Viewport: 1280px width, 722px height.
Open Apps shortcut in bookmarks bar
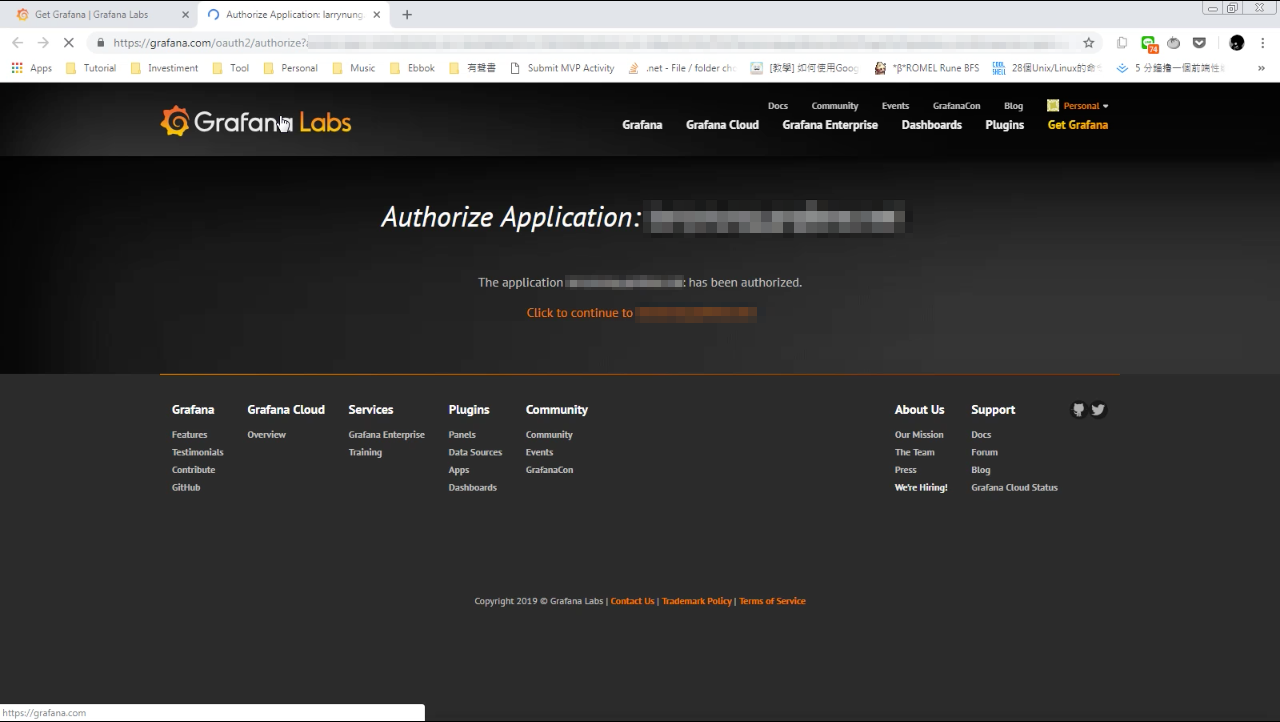tap(31, 68)
